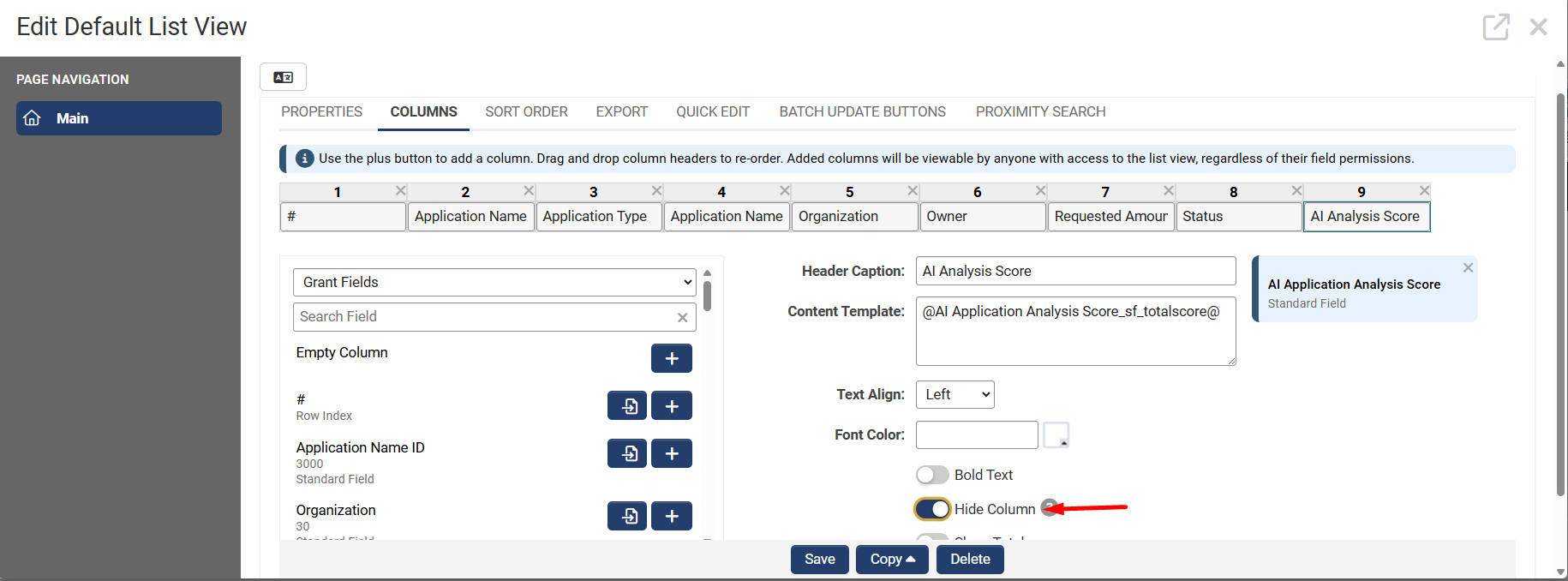Image resolution: width=1568 pixels, height=581 pixels.
Task: Click the info icon in the hint banner
Action: point(304,159)
